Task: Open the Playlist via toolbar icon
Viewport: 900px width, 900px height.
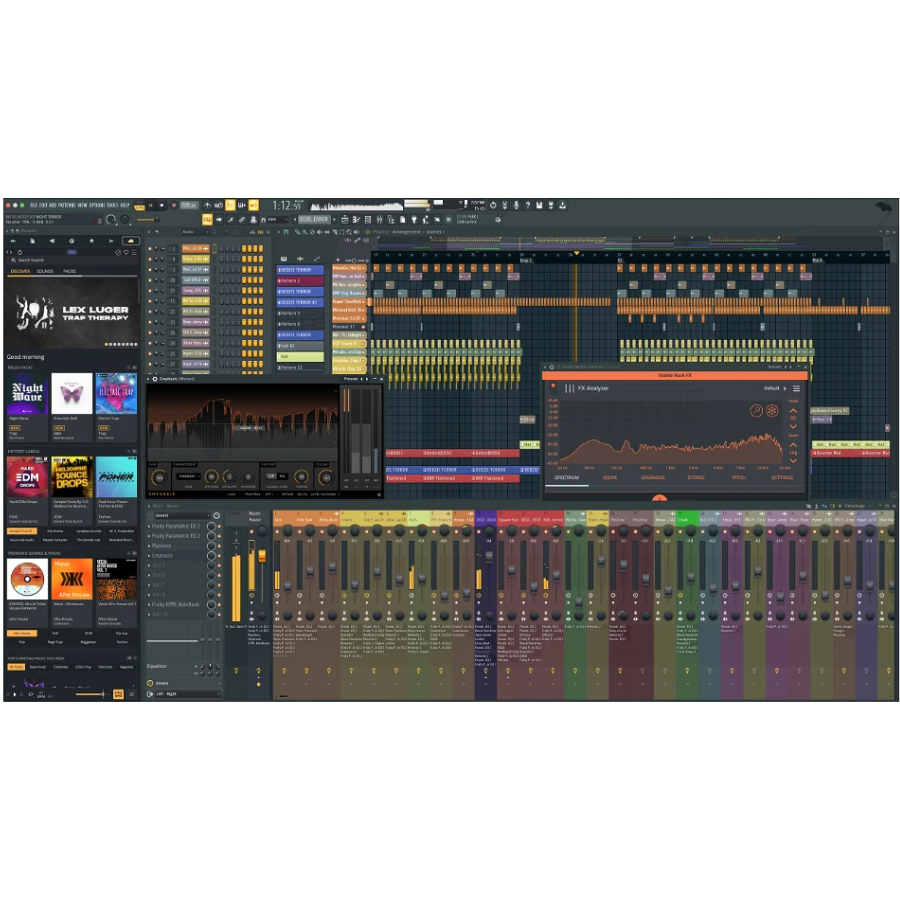Action: [x=344, y=219]
